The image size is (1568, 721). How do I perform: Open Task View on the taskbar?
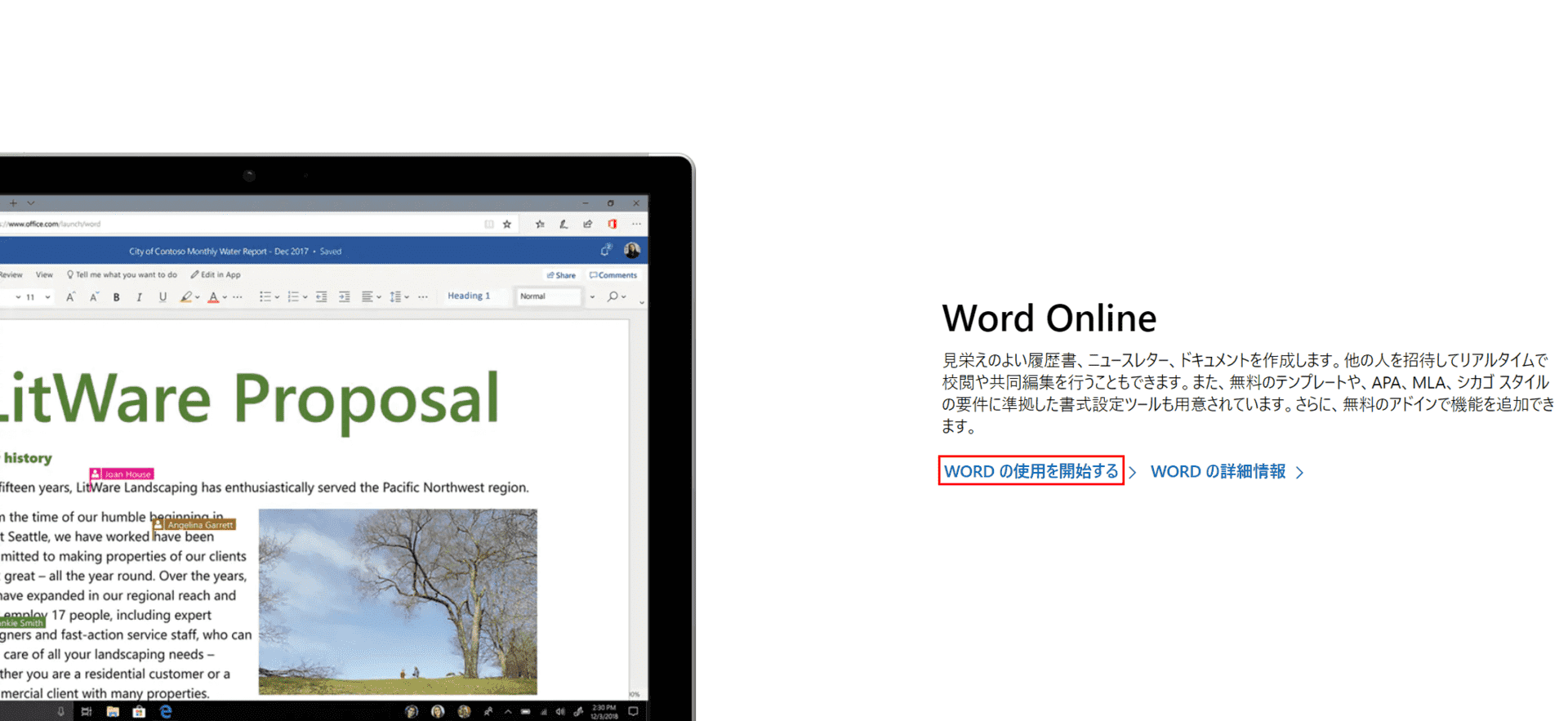[x=86, y=712]
